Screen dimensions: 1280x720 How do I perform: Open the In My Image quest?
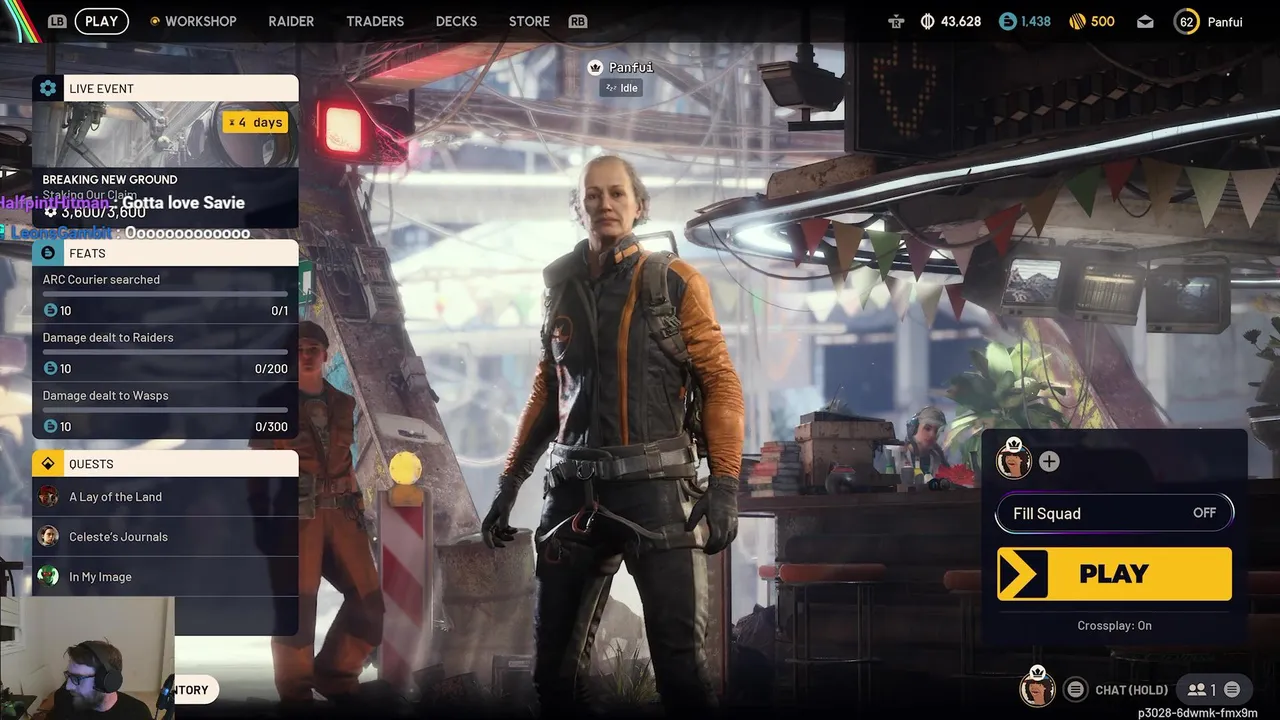(165, 577)
